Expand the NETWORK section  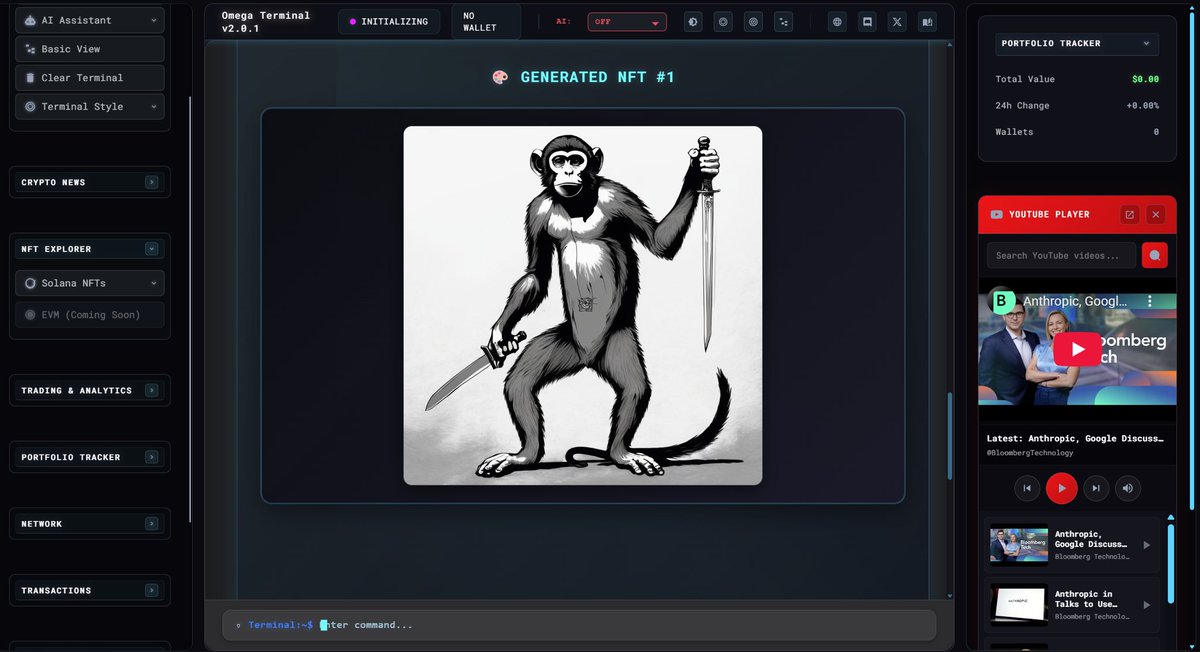pos(90,524)
